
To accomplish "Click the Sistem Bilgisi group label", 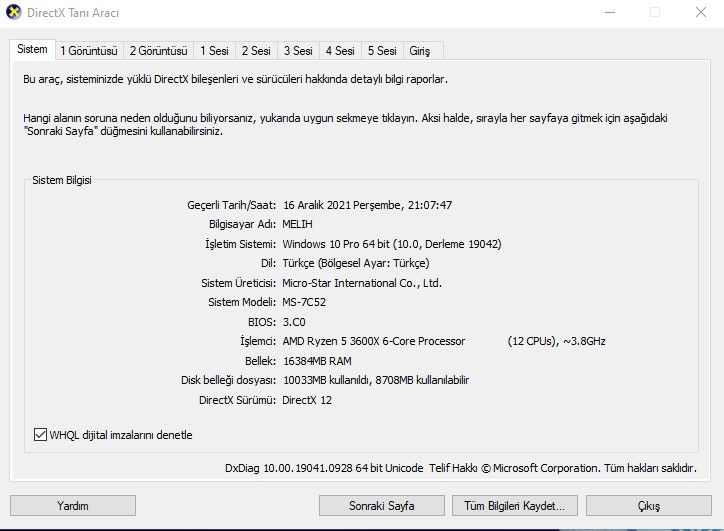I will tap(62, 180).
